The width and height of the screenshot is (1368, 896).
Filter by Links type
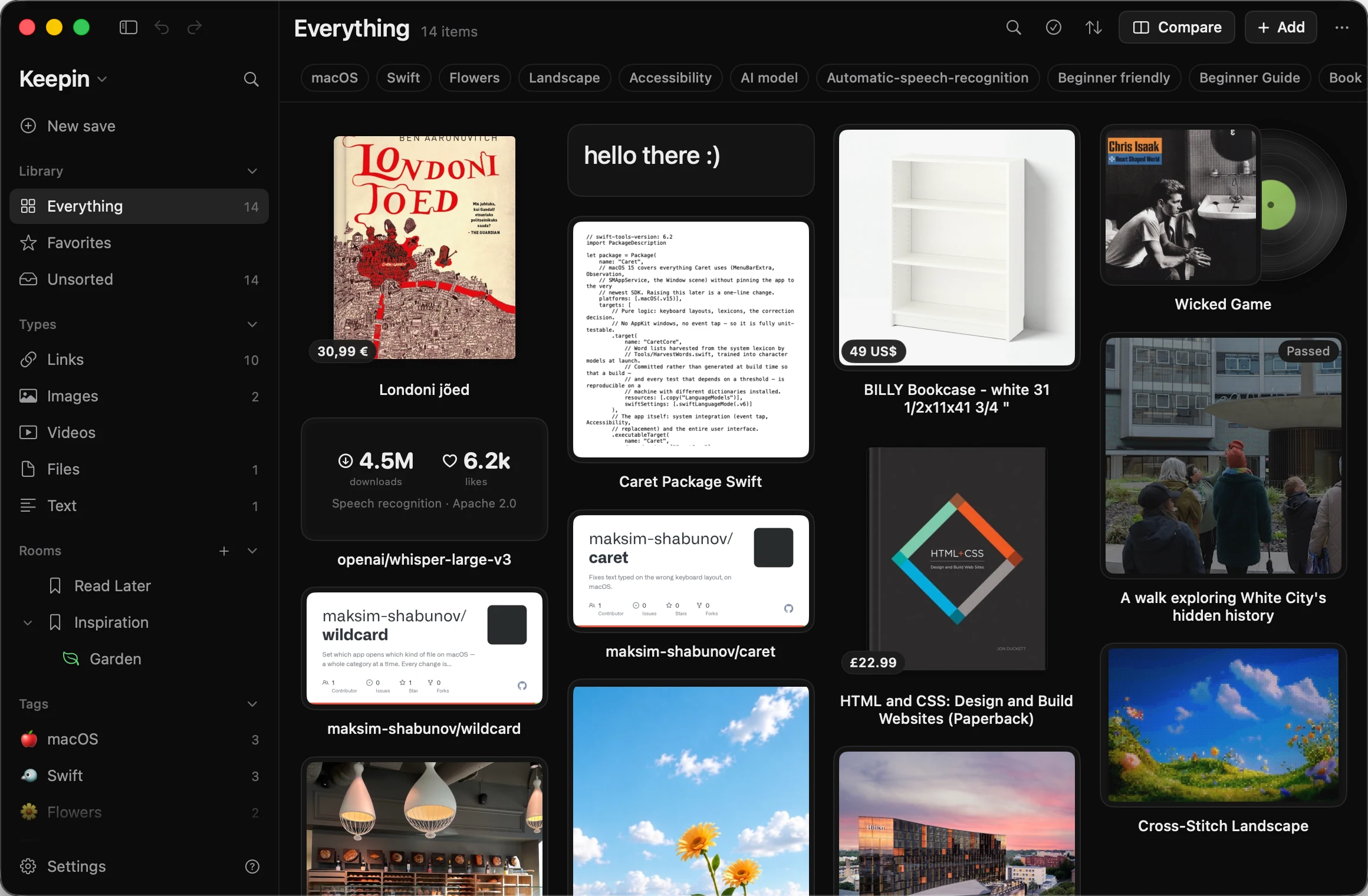(139, 360)
